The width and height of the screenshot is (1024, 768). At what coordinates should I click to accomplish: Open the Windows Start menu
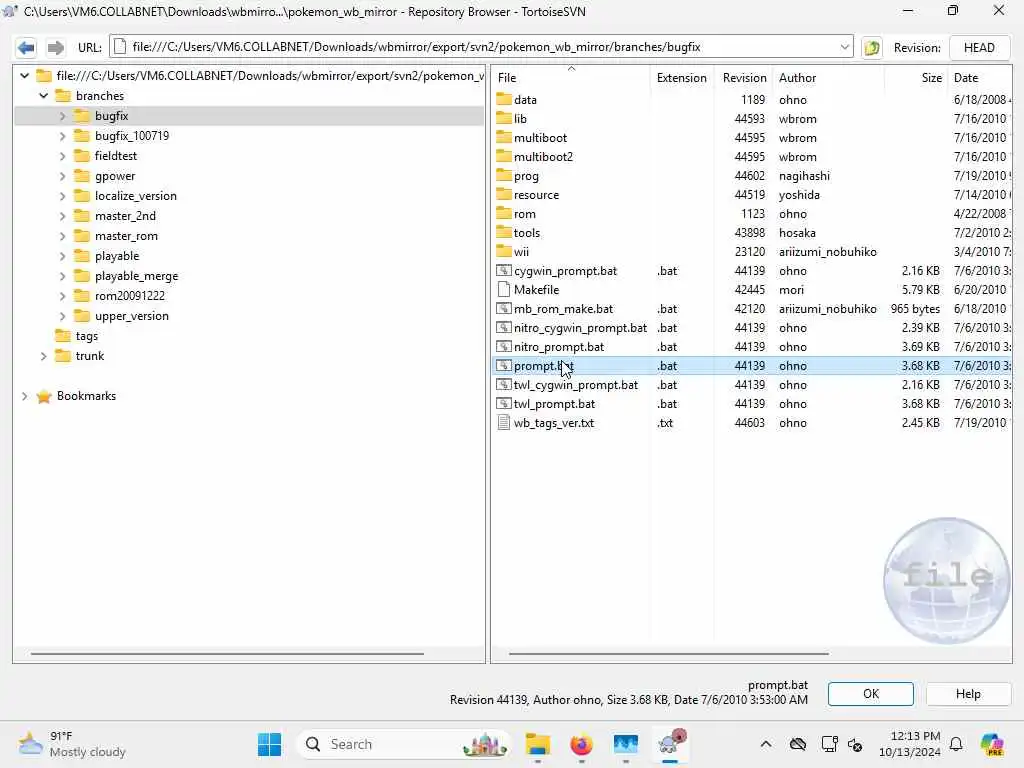(x=269, y=744)
